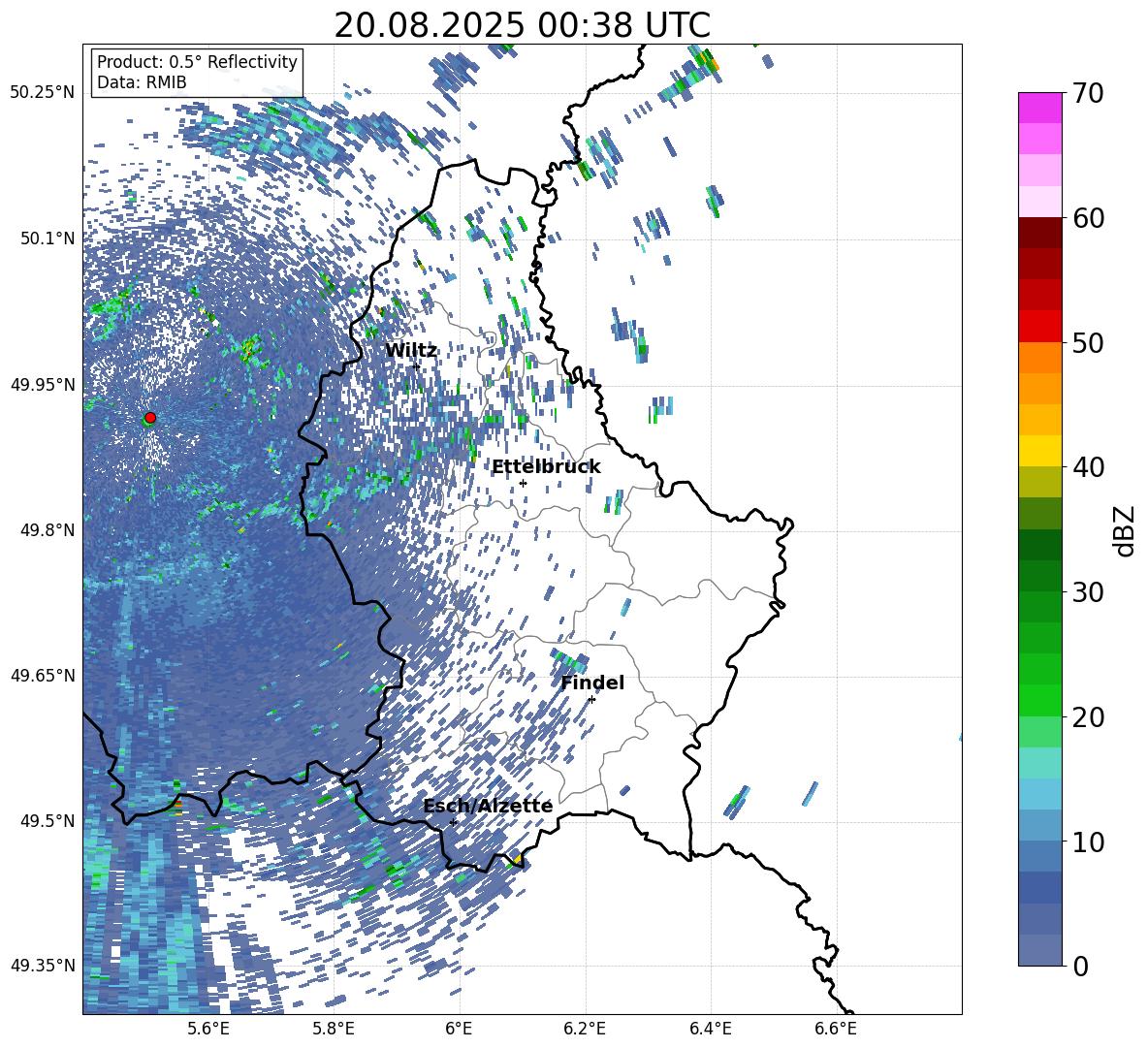Click the 49.95°N latitude label
This screenshot has width=1148, height=1048.
(43, 384)
